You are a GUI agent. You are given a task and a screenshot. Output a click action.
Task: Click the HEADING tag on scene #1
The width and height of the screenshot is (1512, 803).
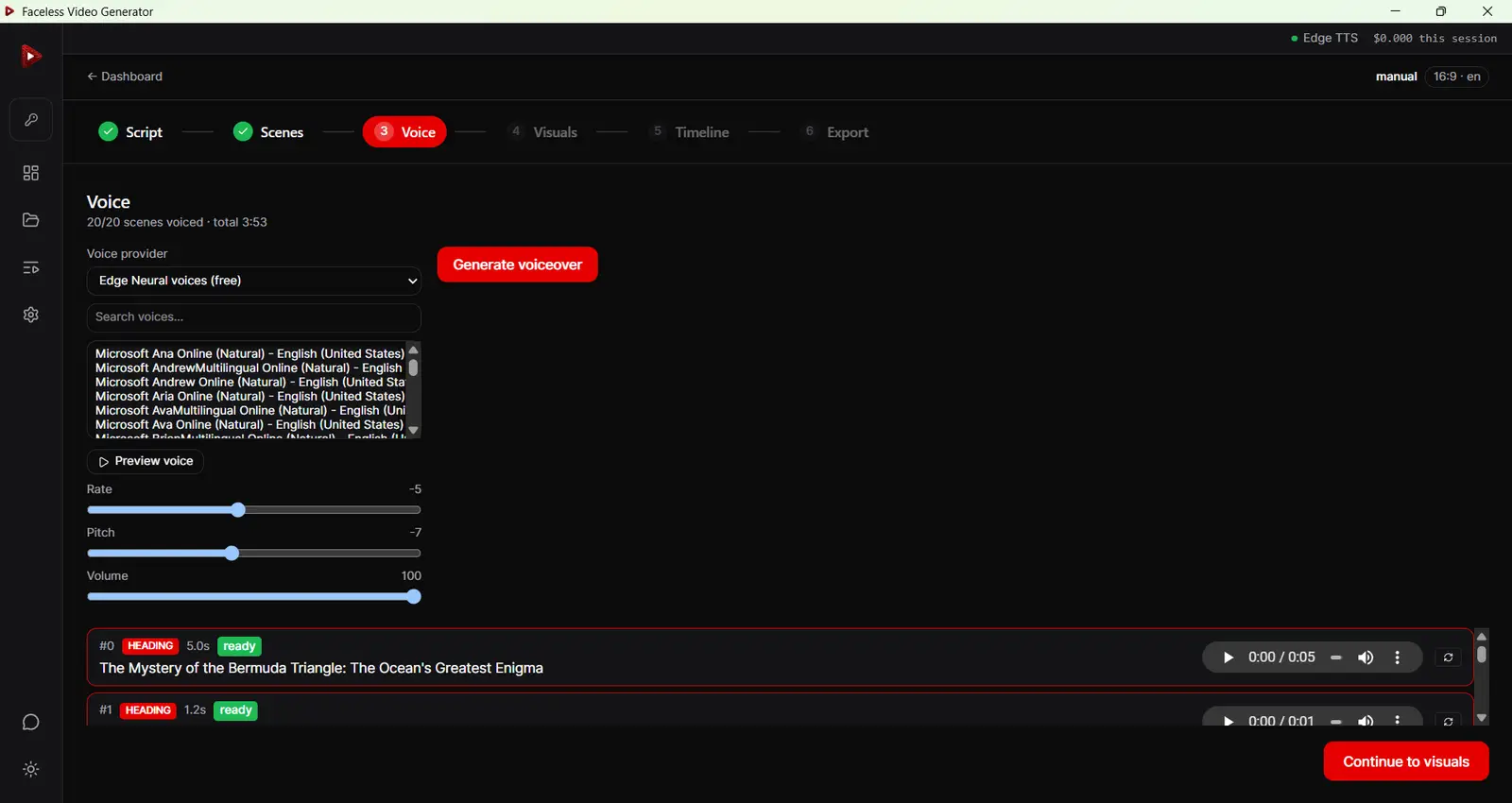[148, 710]
